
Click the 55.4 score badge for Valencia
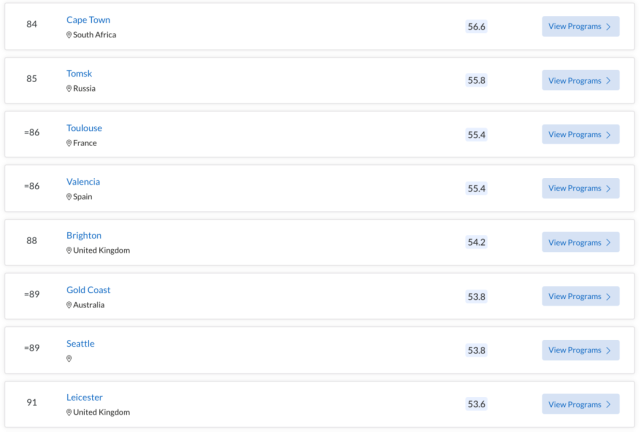(476, 188)
